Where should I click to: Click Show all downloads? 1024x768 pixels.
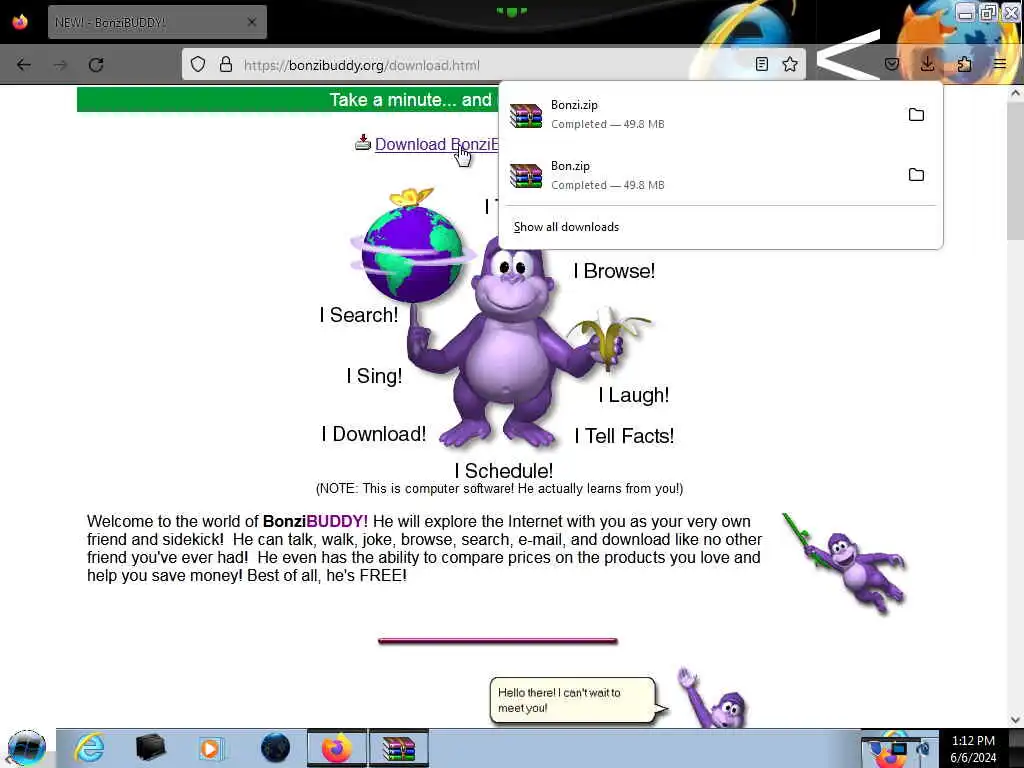pyautogui.click(x=566, y=227)
